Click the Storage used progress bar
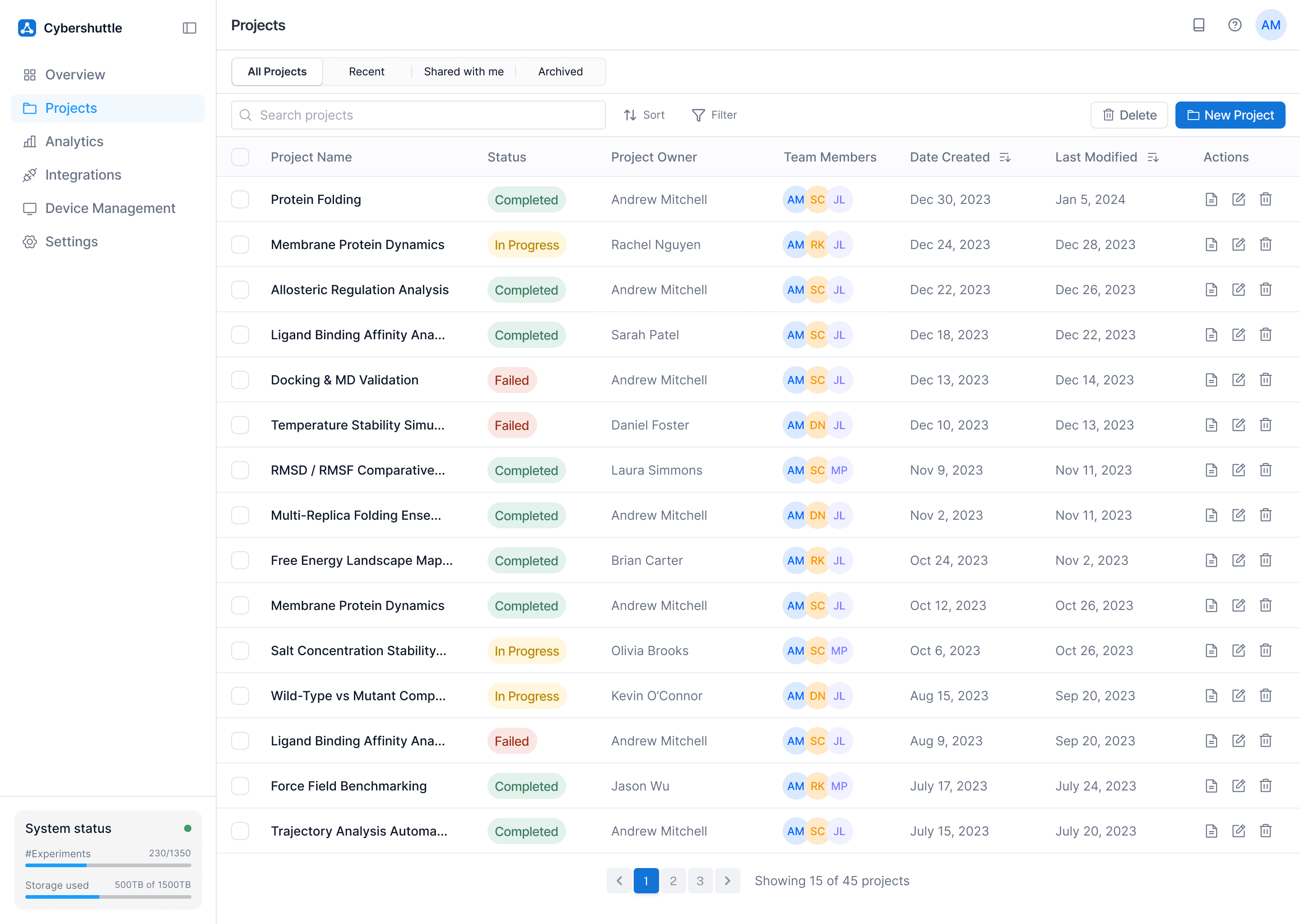This screenshot has width=1300, height=924. [x=108, y=896]
